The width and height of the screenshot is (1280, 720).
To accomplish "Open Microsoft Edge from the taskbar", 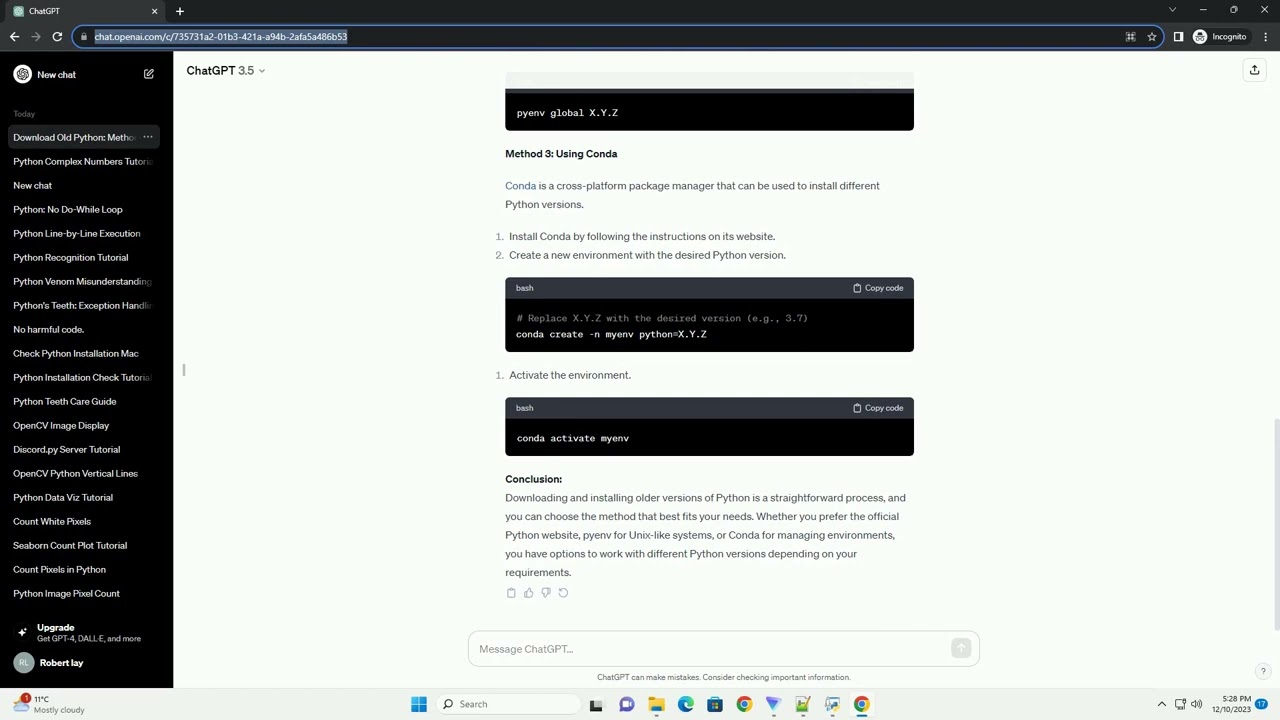I will coord(686,704).
